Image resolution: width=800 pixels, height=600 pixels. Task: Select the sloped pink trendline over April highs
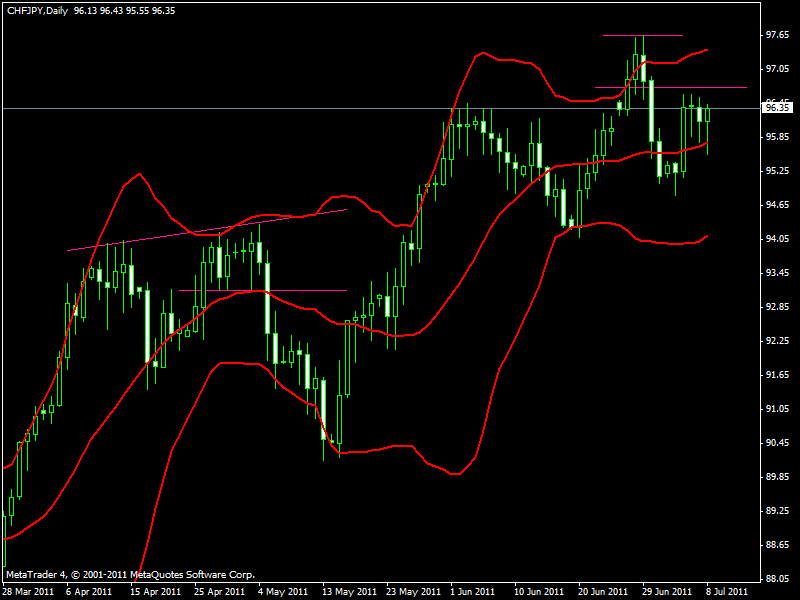coord(207,230)
